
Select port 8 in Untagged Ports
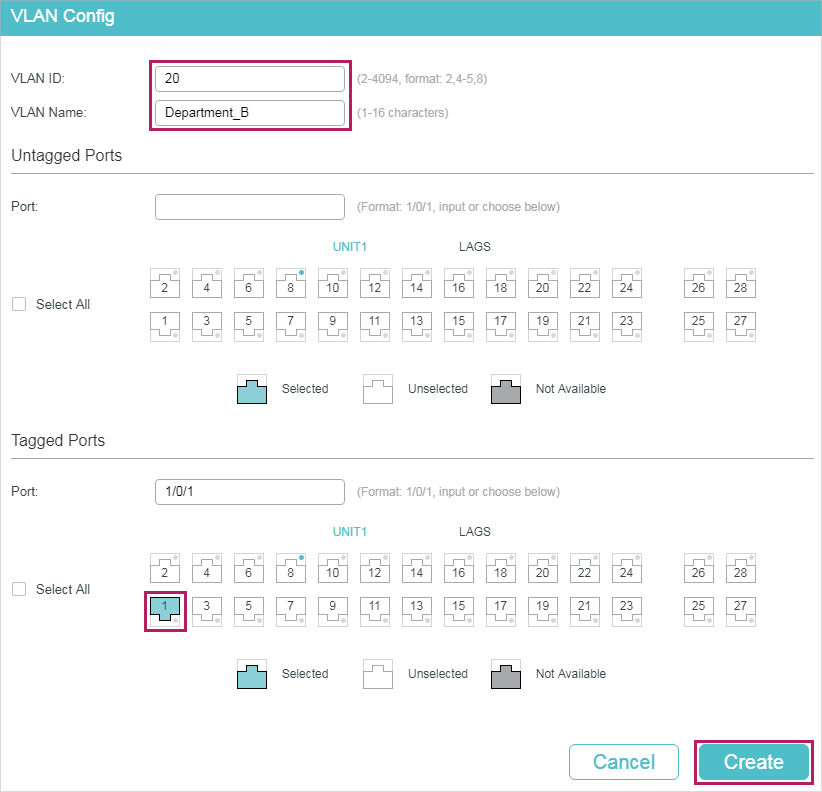pyautogui.click(x=290, y=283)
